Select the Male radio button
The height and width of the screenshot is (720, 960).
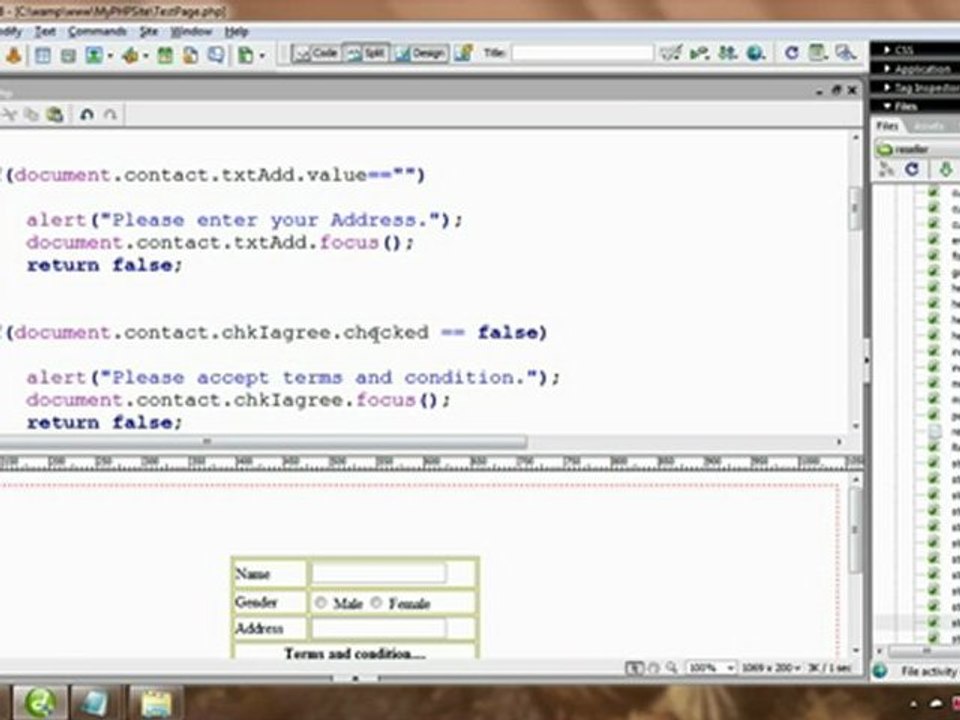click(x=321, y=602)
